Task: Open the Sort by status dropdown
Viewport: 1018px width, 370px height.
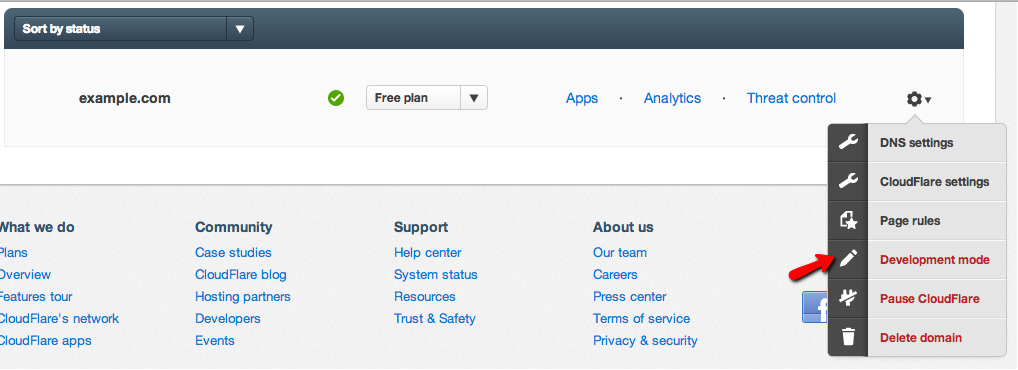Action: tap(134, 29)
